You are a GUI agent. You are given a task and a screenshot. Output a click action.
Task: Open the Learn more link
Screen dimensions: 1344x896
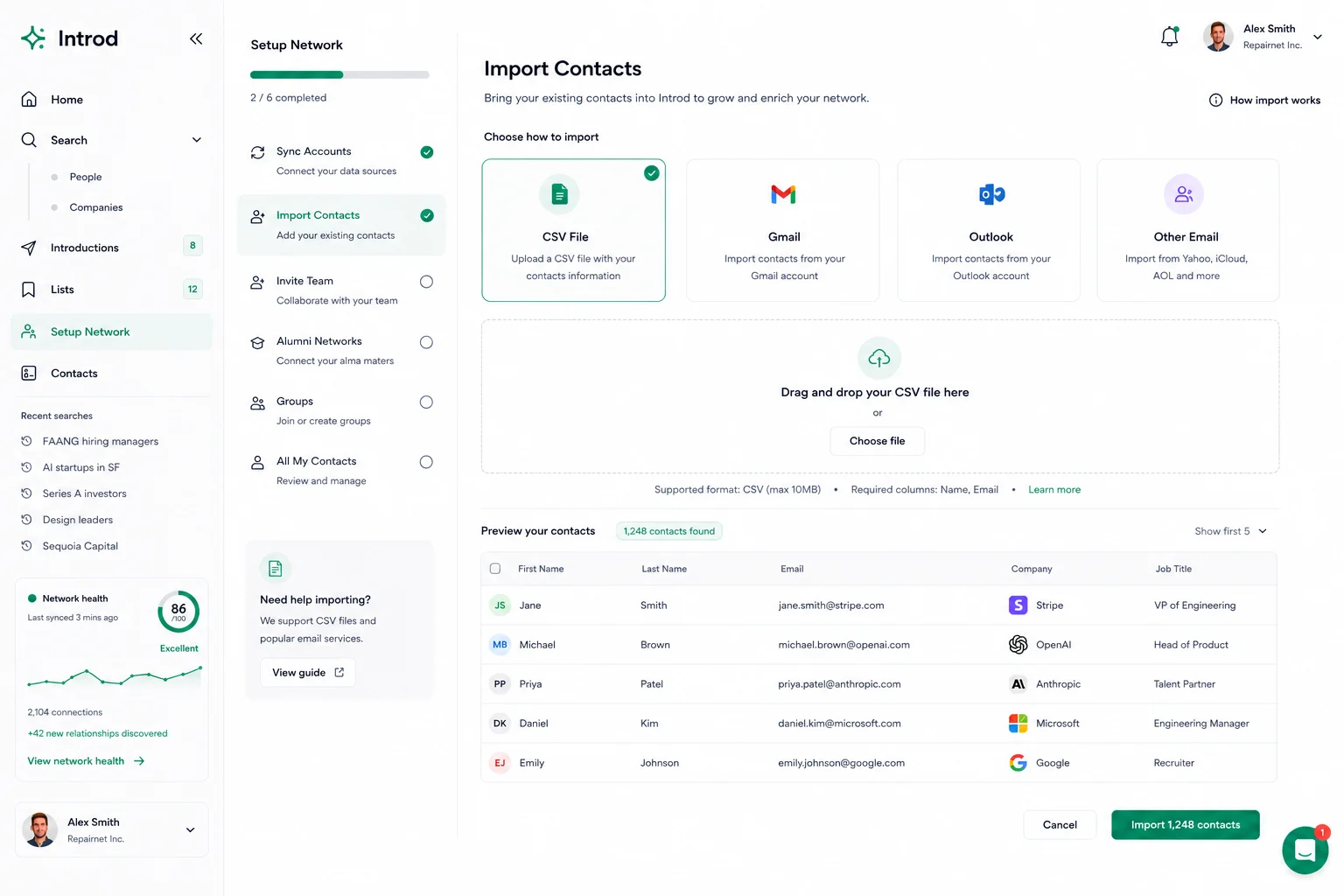pos(1054,490)
